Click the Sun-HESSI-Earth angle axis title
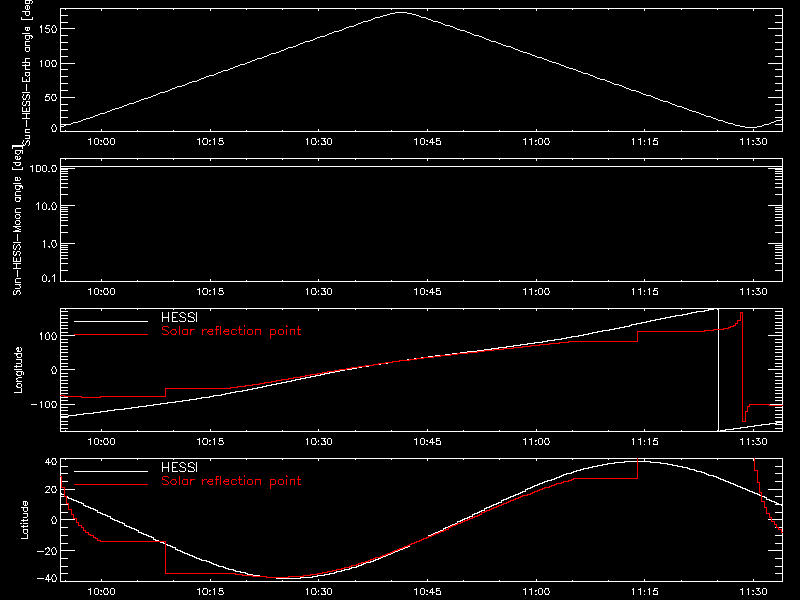This screenshot has height=600, width=800. click(x=27, y=72)
